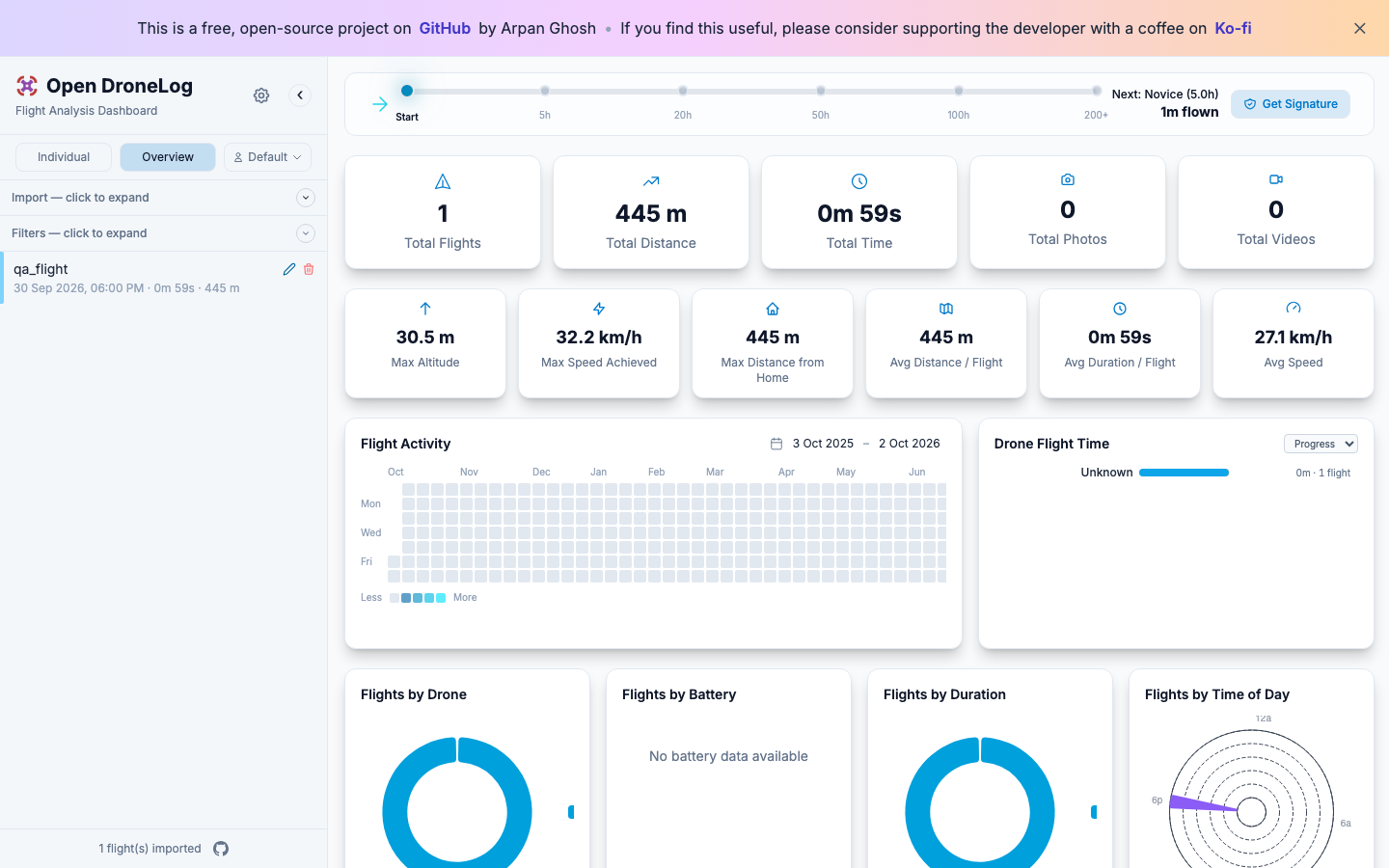Image resolution: width=1389 pixels, height=868 pixels.
Task: Click the 50h milestone dot
Action: pos(821,91)
